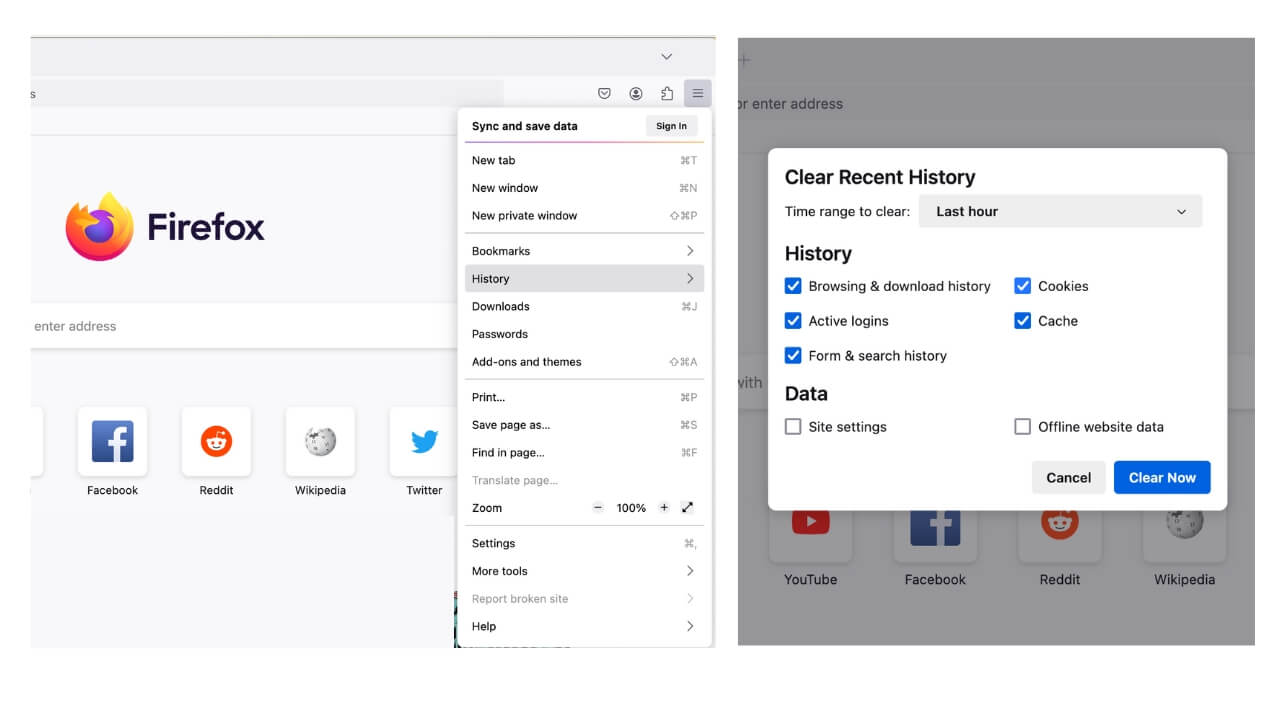Open the Extensions puzzle-piece icon

pyautogui.click(x=667, y=92)
